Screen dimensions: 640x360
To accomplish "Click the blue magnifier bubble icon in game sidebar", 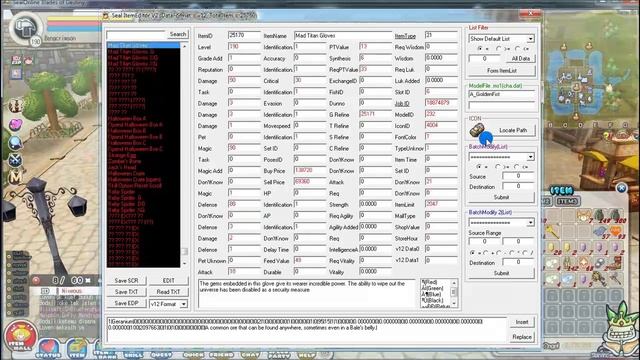I will [x=16, y=142].
